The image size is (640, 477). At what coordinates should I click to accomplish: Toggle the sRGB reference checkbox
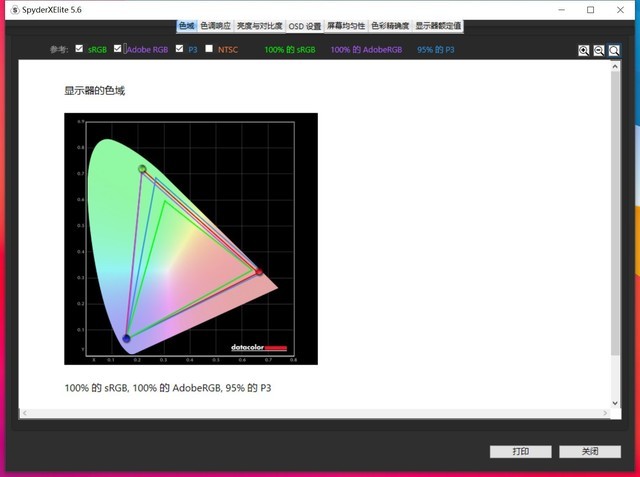tap(79, 49)
